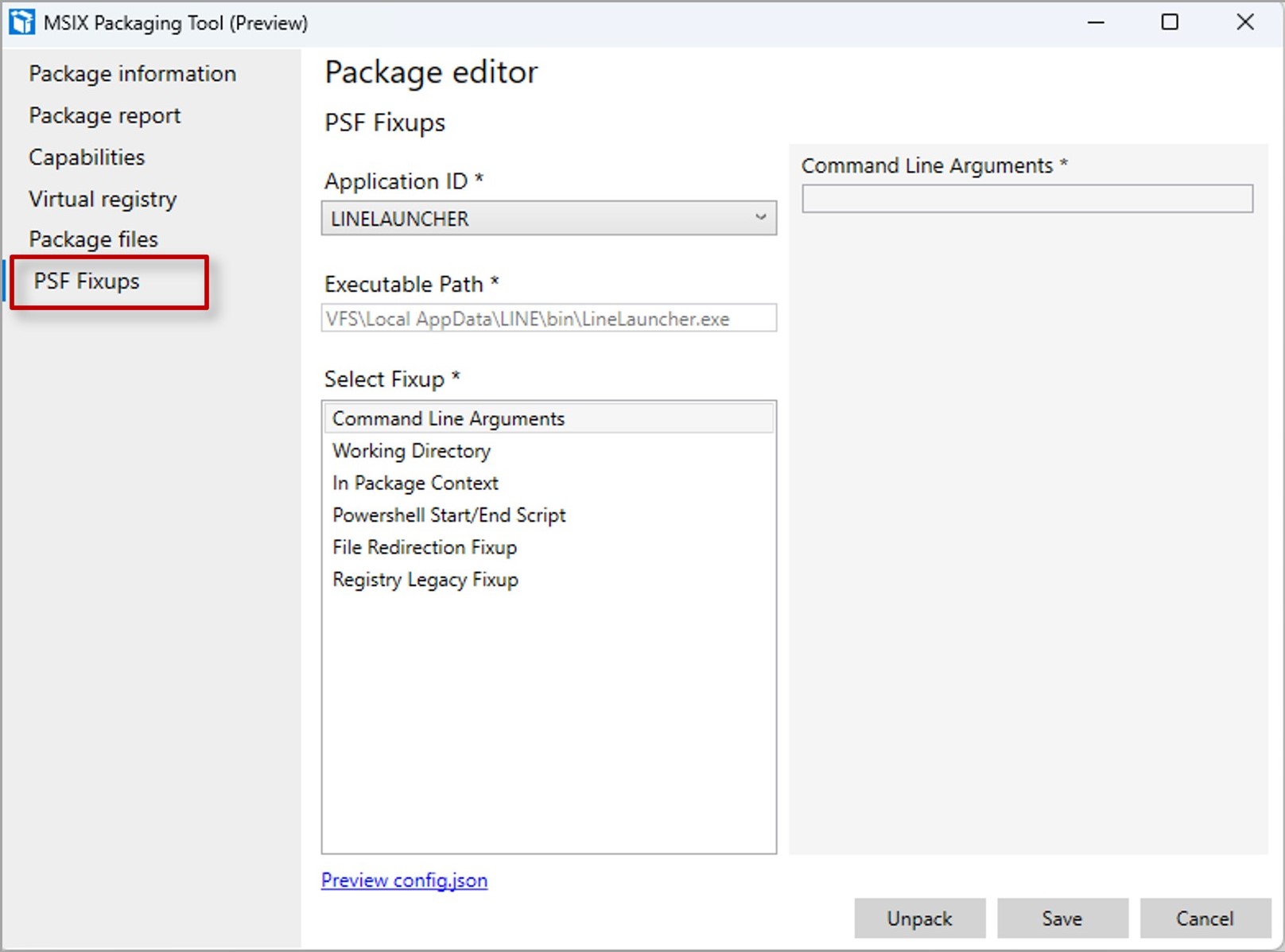Screen dimensions: 1285x952
Task: Save the package changes
Action: [1062, 919]
